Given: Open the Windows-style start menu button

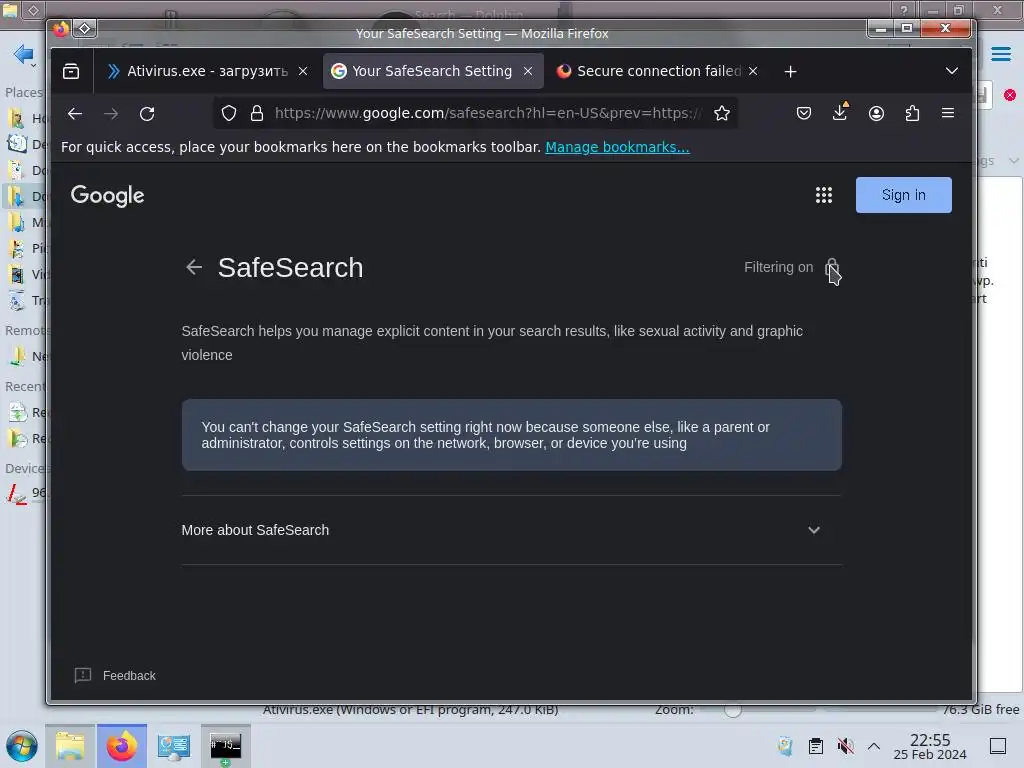Looking at the screenshot, I should [x=22, y=746].
